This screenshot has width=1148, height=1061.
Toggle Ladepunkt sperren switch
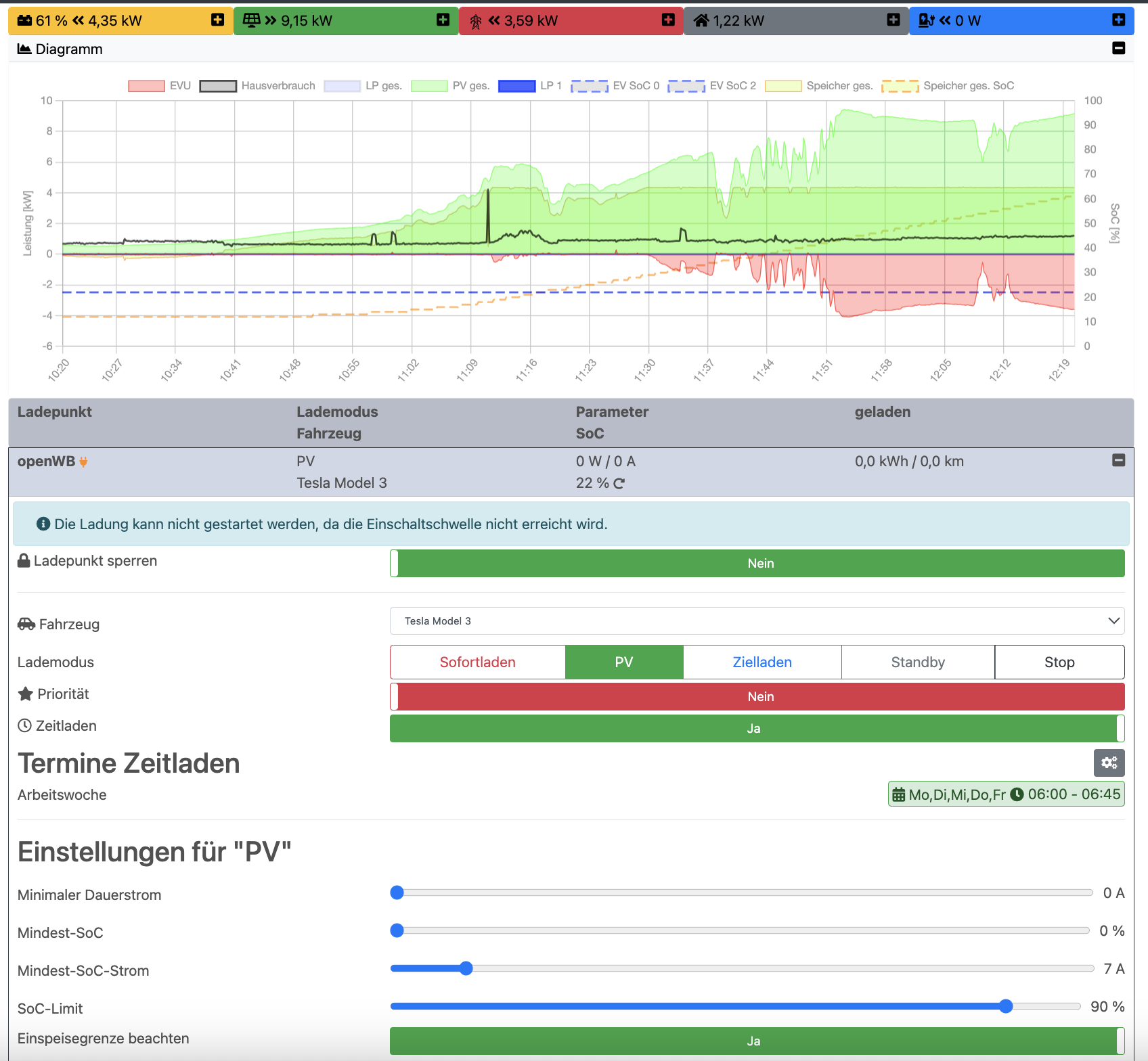pos(757,563)
